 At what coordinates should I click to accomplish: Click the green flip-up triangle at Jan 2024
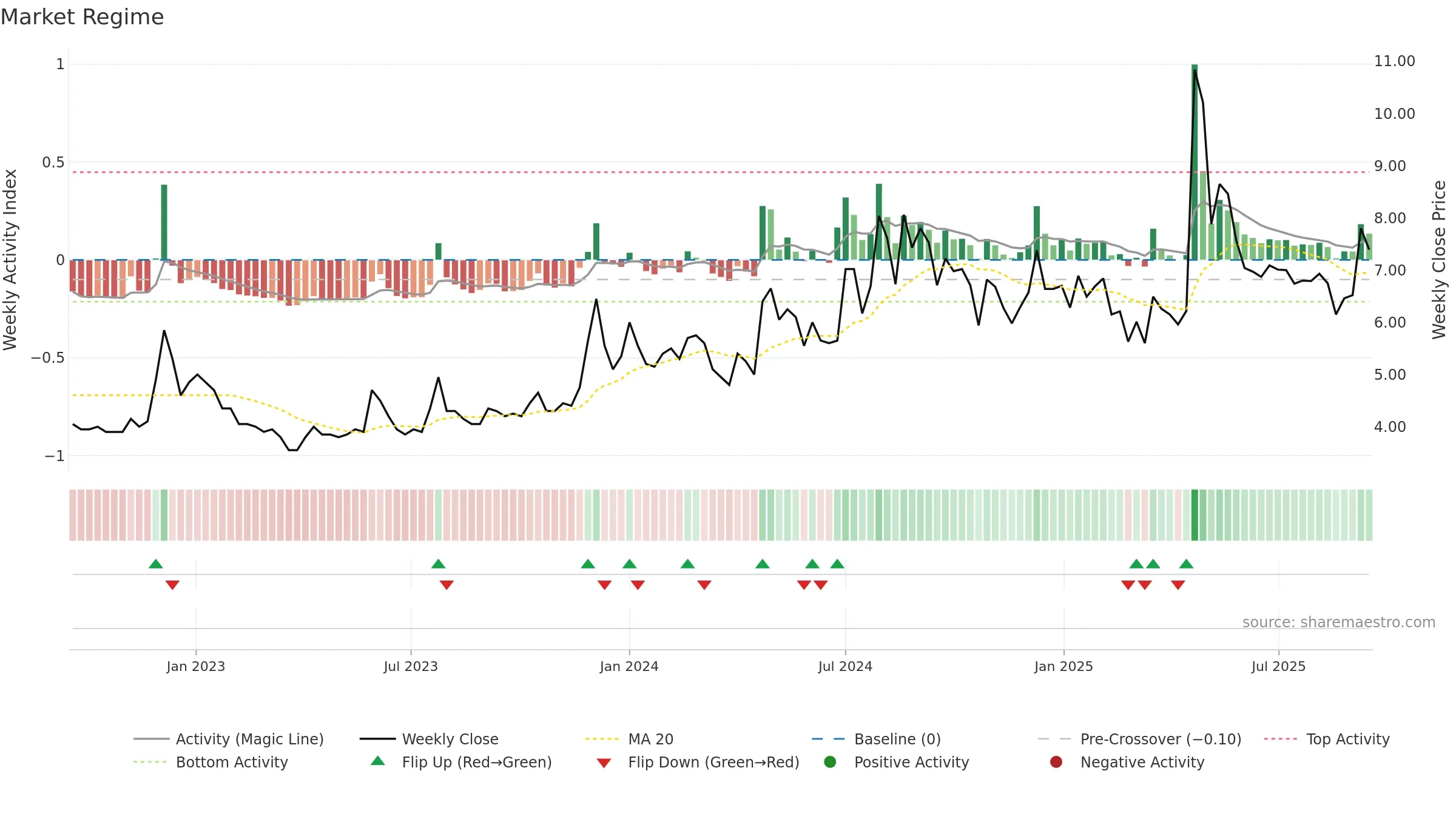[x=629, y=564]
